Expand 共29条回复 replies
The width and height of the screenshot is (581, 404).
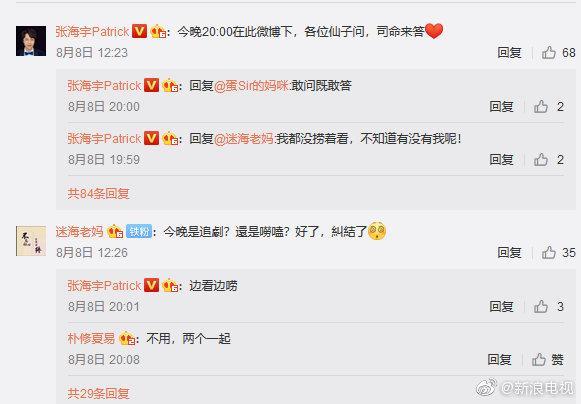tap(99, 394)
